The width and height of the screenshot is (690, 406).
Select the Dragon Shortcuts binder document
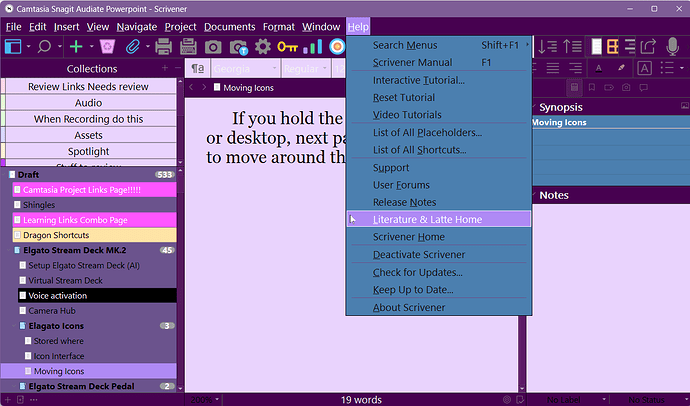point(95,235)
